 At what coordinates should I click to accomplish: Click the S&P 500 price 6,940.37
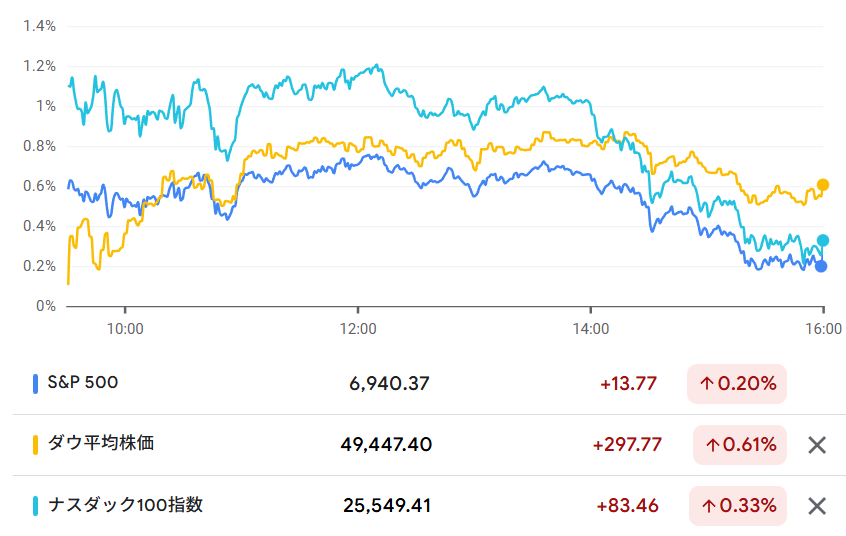pyautogui.click(x=390, y=384)
